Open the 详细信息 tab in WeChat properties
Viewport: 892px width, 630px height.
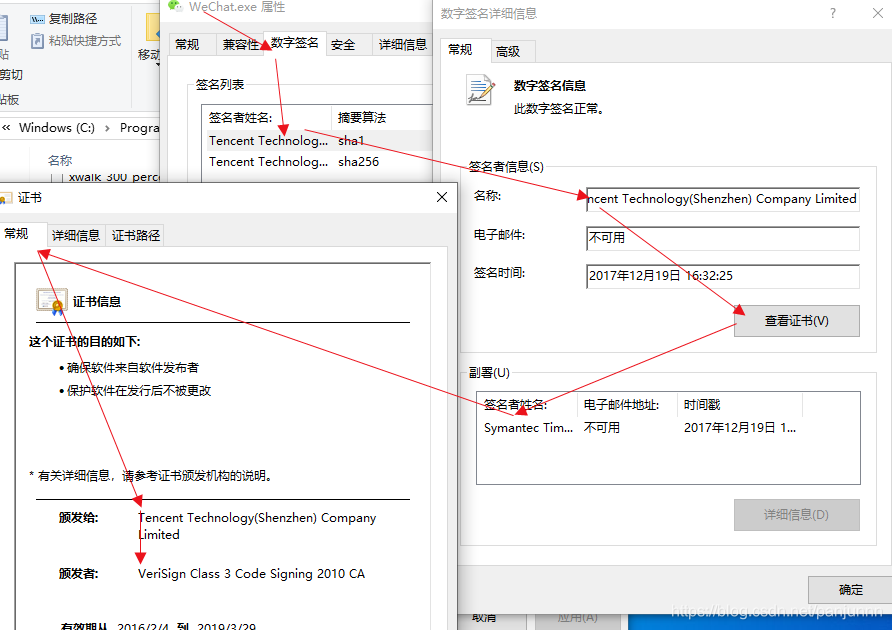tap(403, 44)
